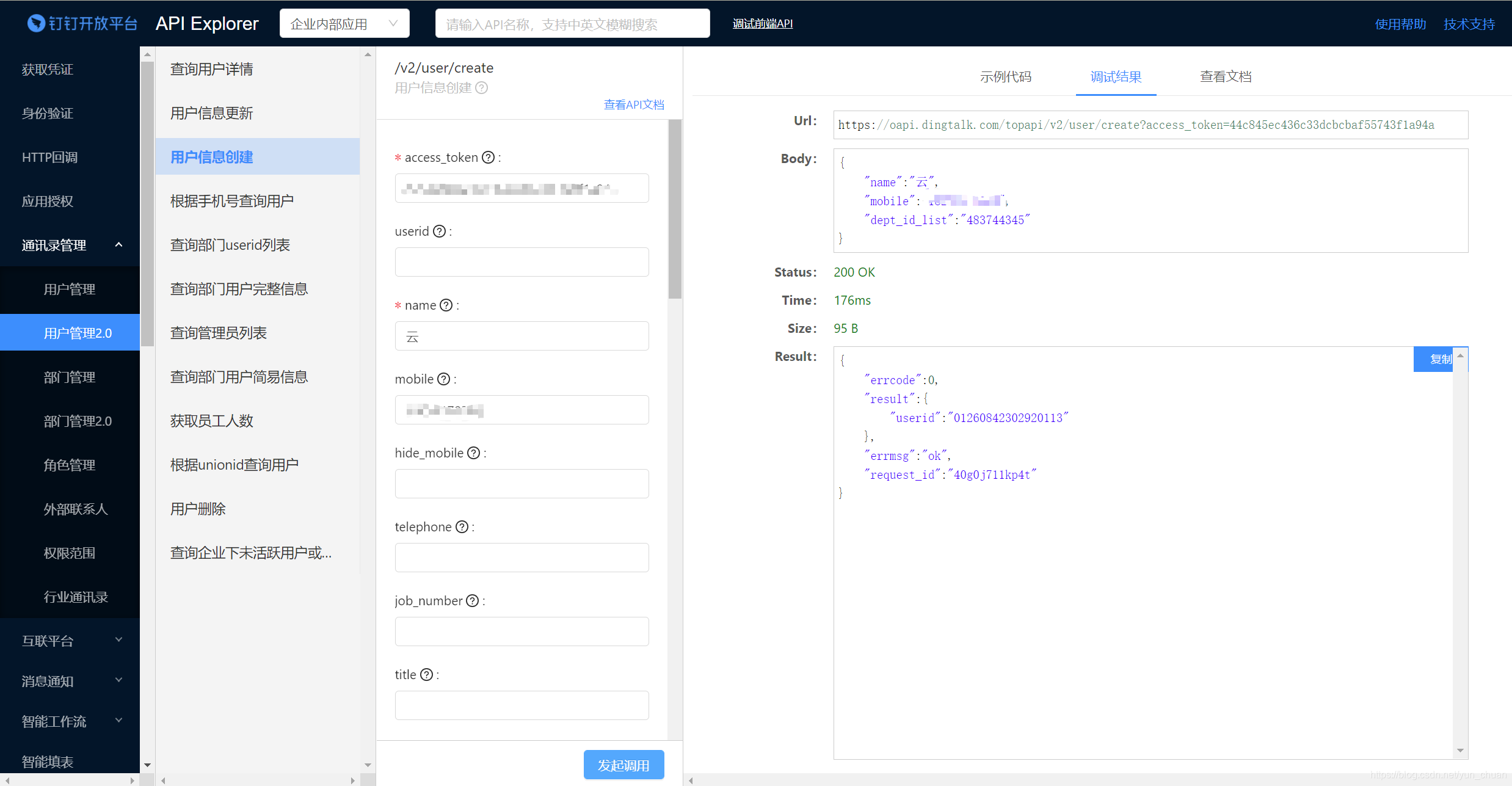Choose the 查询企业下未活跃用户或... API
The width and height of the screenshot is (1512, 786).
(x=258, y=553)
